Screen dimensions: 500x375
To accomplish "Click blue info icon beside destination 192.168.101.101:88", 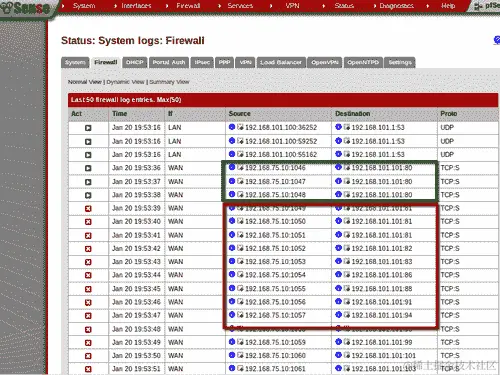I will tap(339, 288).
